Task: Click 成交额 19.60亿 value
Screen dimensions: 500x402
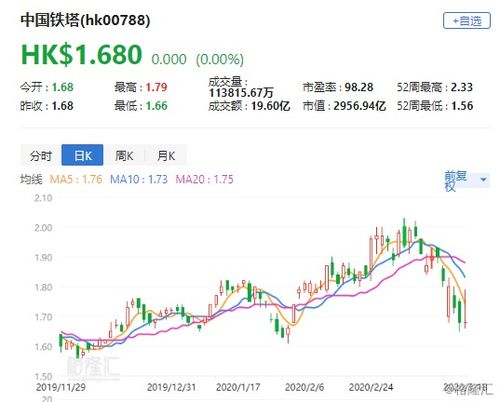Action: click(270, 106)
